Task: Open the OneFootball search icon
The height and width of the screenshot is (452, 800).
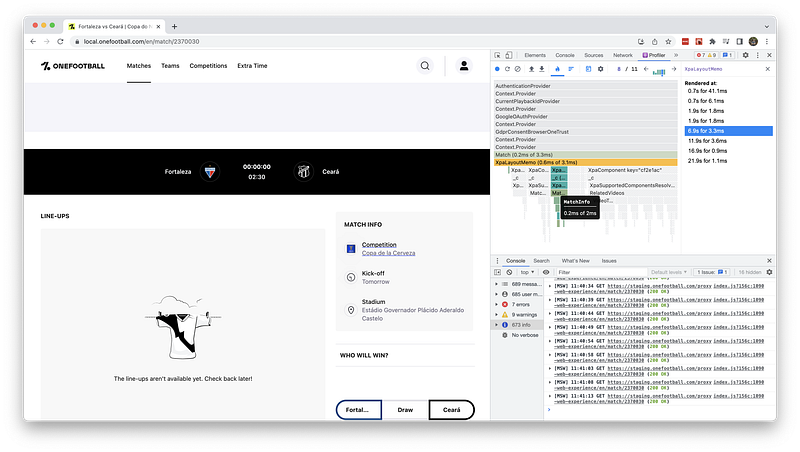Action: point(425,66)
